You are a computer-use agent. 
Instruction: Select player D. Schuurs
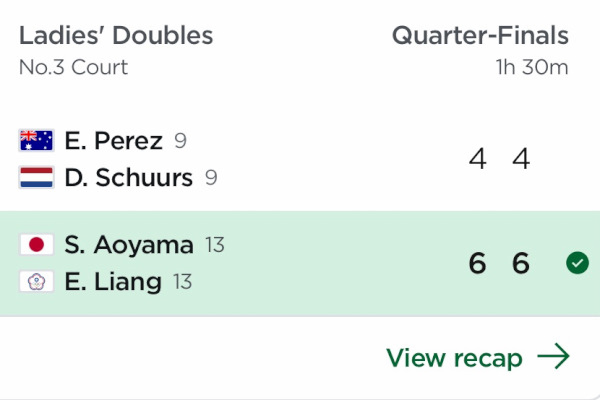coord(129,177)
